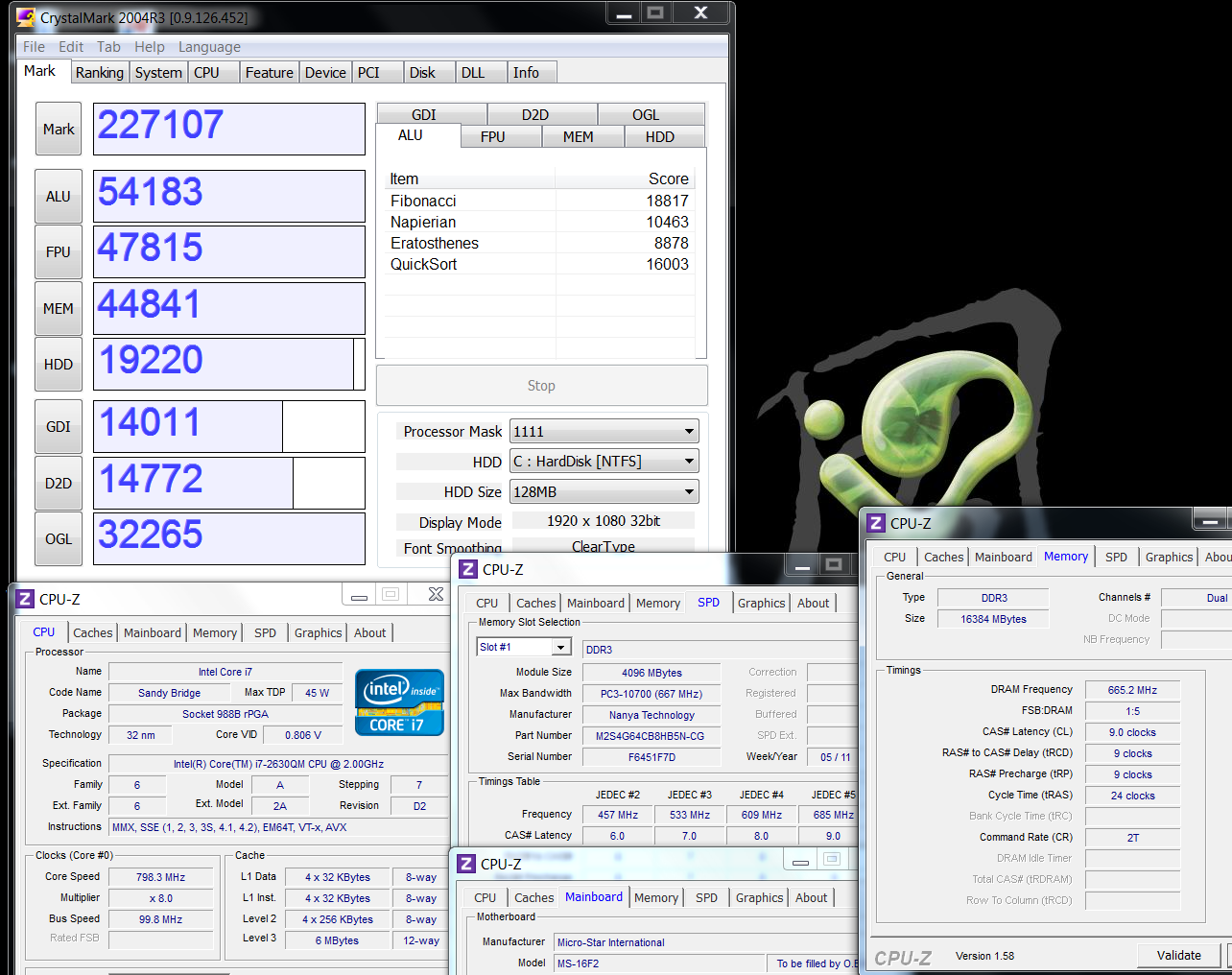Screen dimensions: 1232x975
Task: Click the CPU-Z icon of the Sandy Bridge CPU window
Action: (25, 599)
